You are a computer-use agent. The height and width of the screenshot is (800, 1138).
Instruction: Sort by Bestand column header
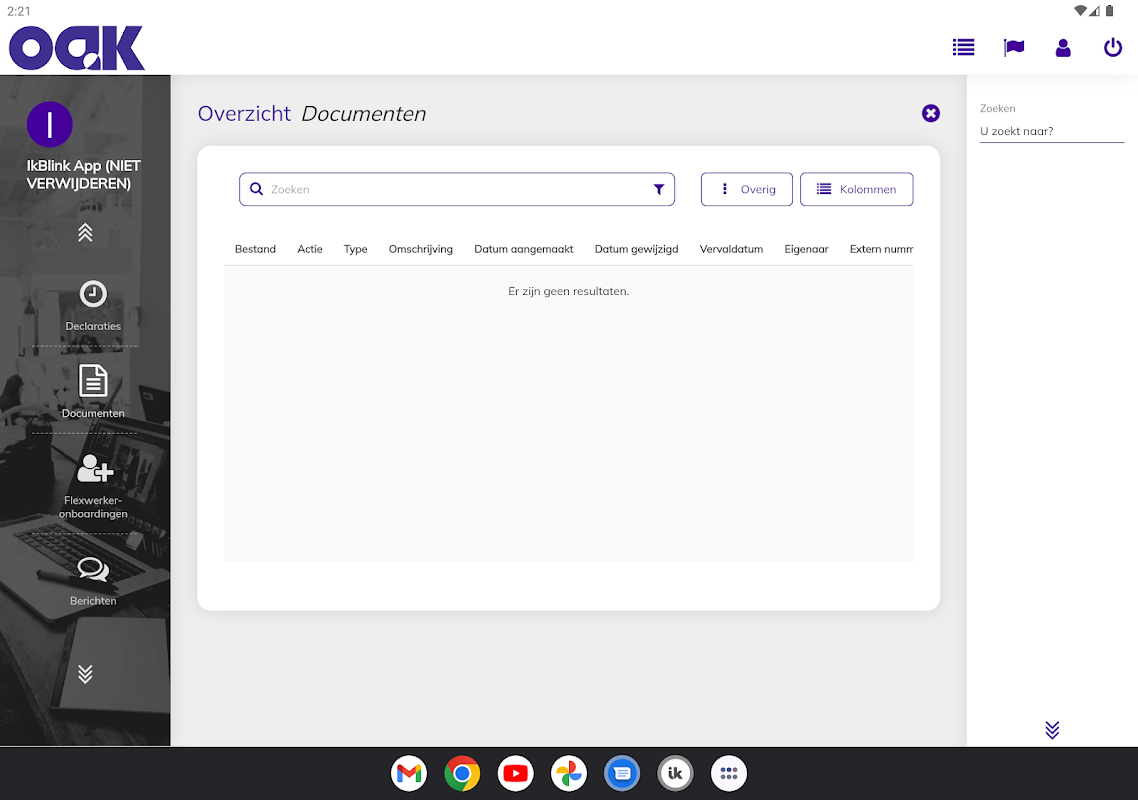(255, 249)
